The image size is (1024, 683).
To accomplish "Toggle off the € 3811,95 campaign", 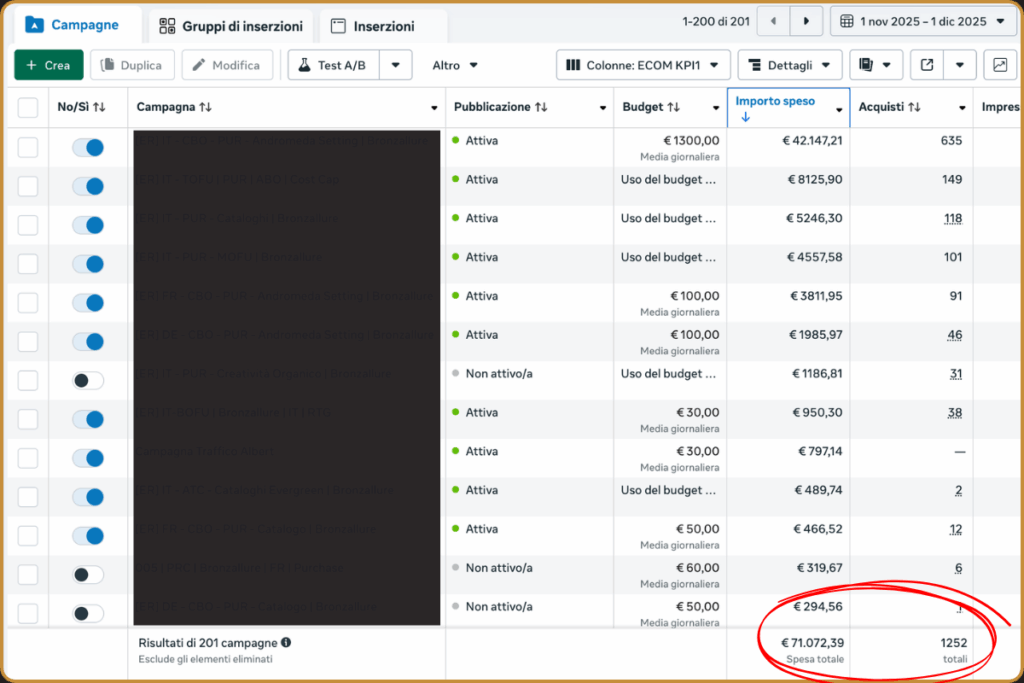I will [x=88, y=303].
